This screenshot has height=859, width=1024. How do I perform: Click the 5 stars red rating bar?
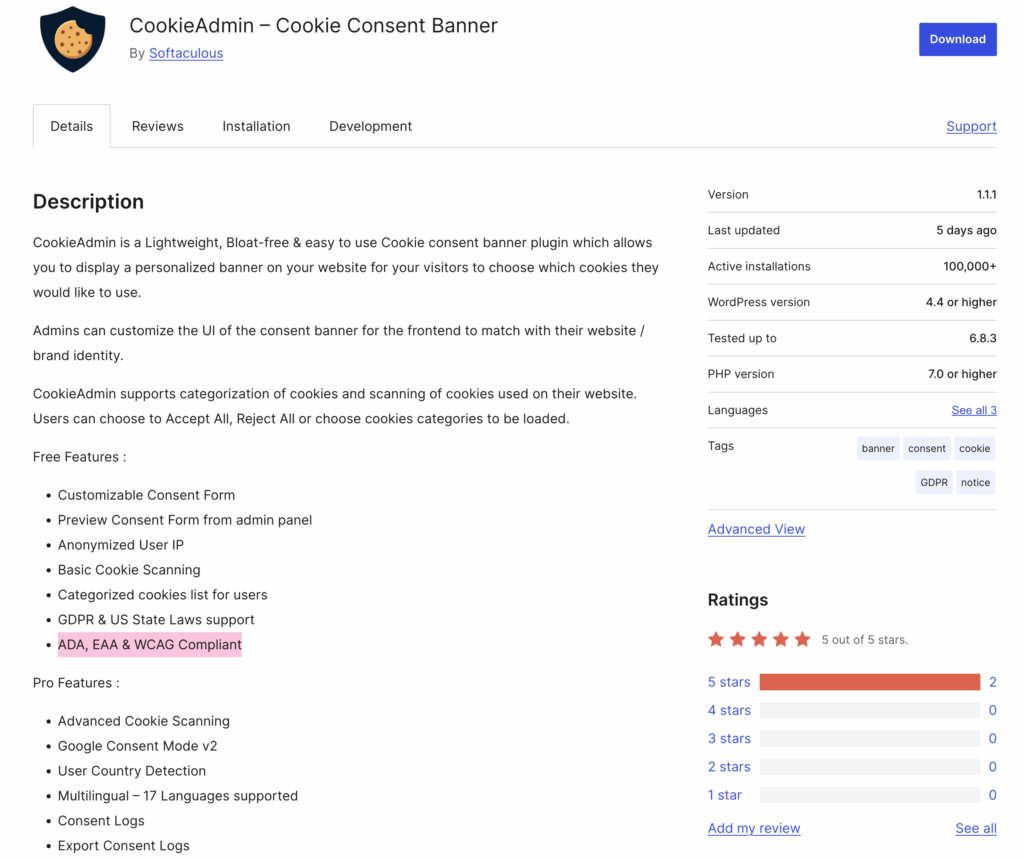pyautogui.click(x=869, y=682)
